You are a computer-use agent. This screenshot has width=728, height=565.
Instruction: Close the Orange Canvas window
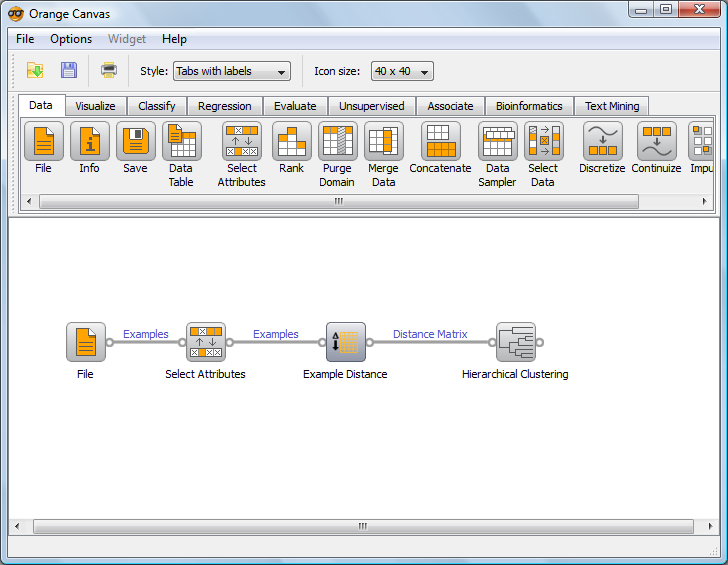[699, 9]
